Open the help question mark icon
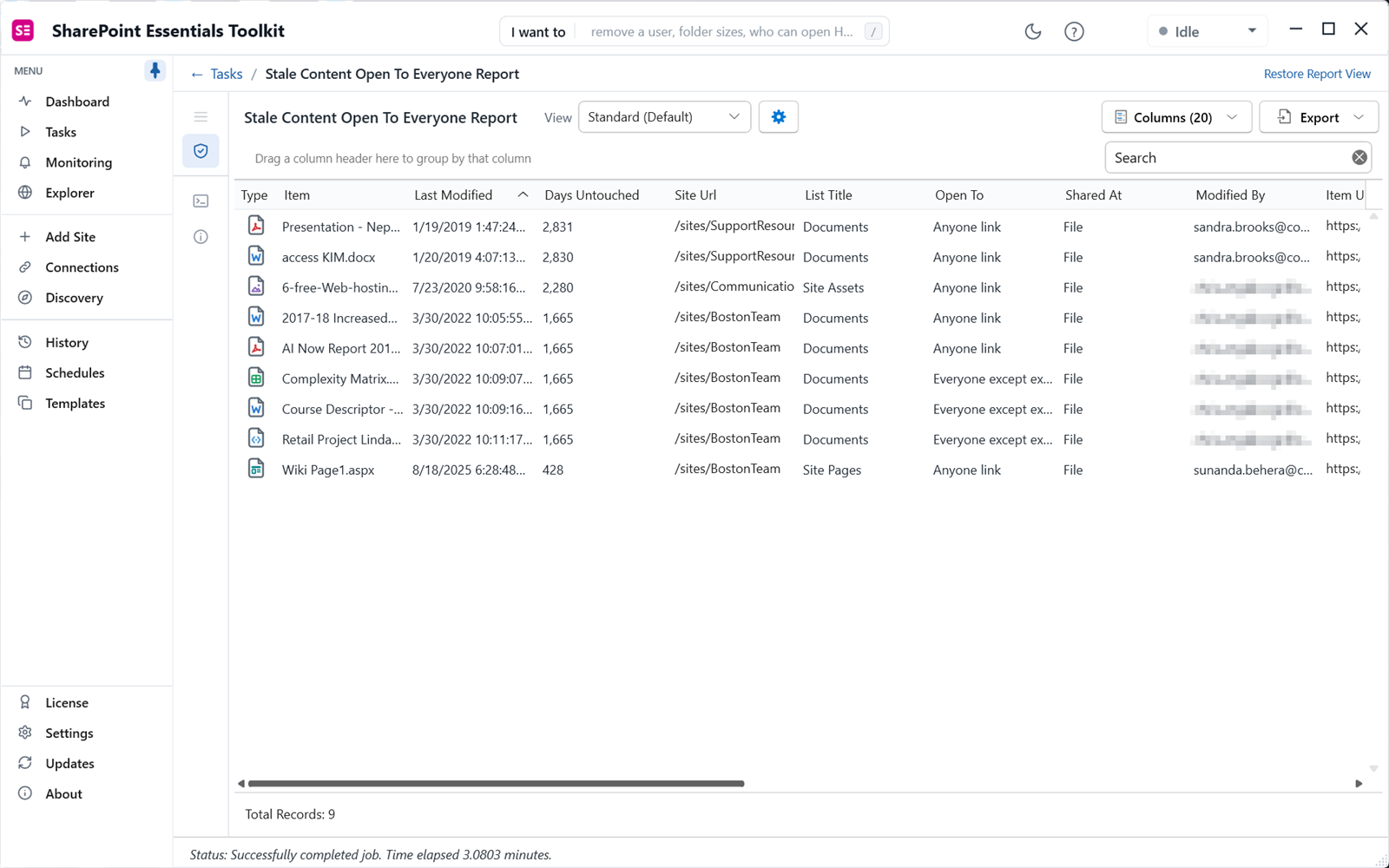The height and width of the screenshot is (868, 1389). tap(1074, 31)
